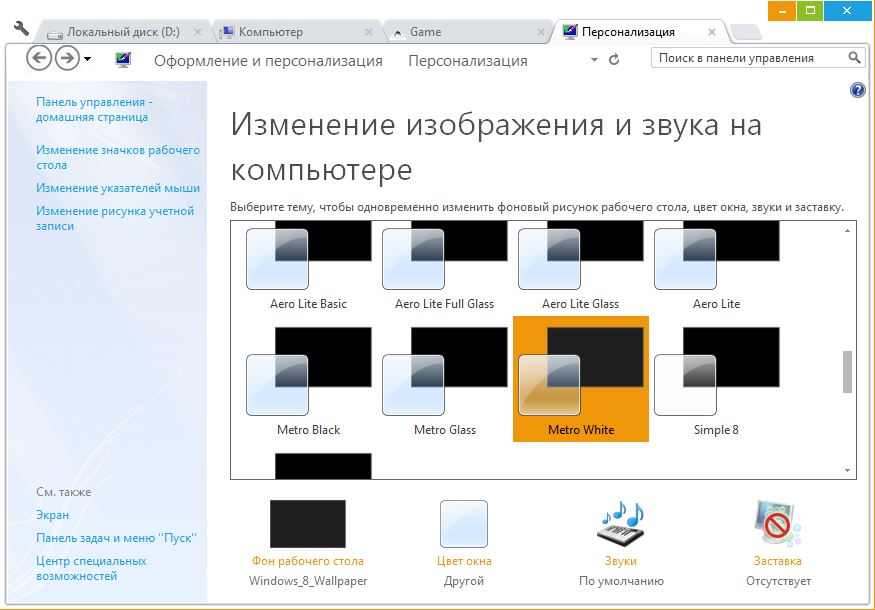
Task: Select the Metro Black theme
Action: coord(309,380)
